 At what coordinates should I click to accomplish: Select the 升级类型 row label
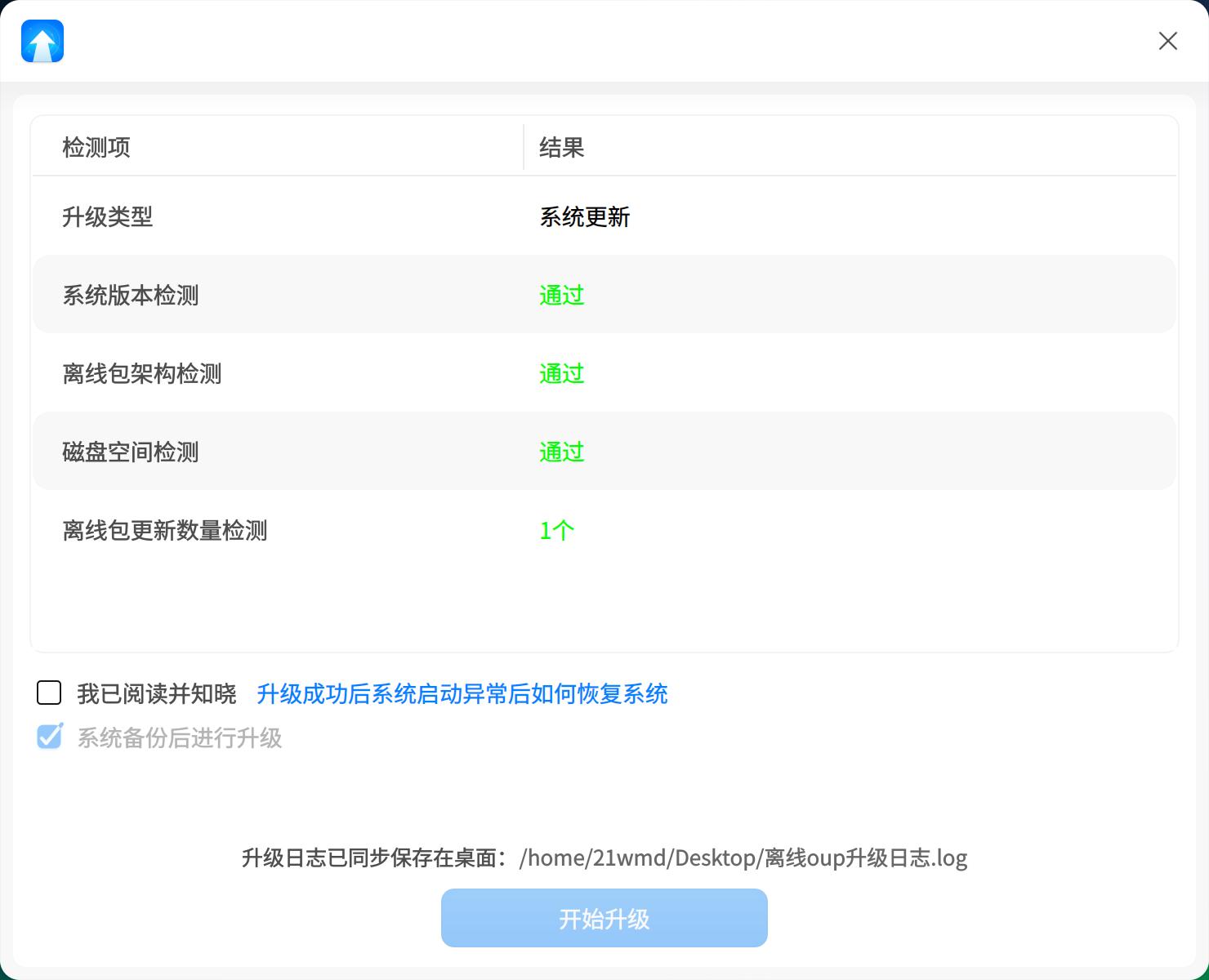(x=108, y=217)
